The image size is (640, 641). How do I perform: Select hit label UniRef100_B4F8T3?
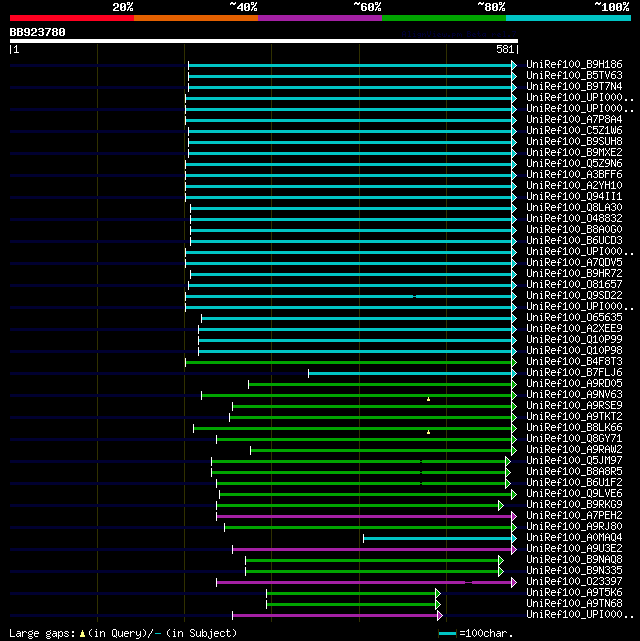tap(574, 362)
